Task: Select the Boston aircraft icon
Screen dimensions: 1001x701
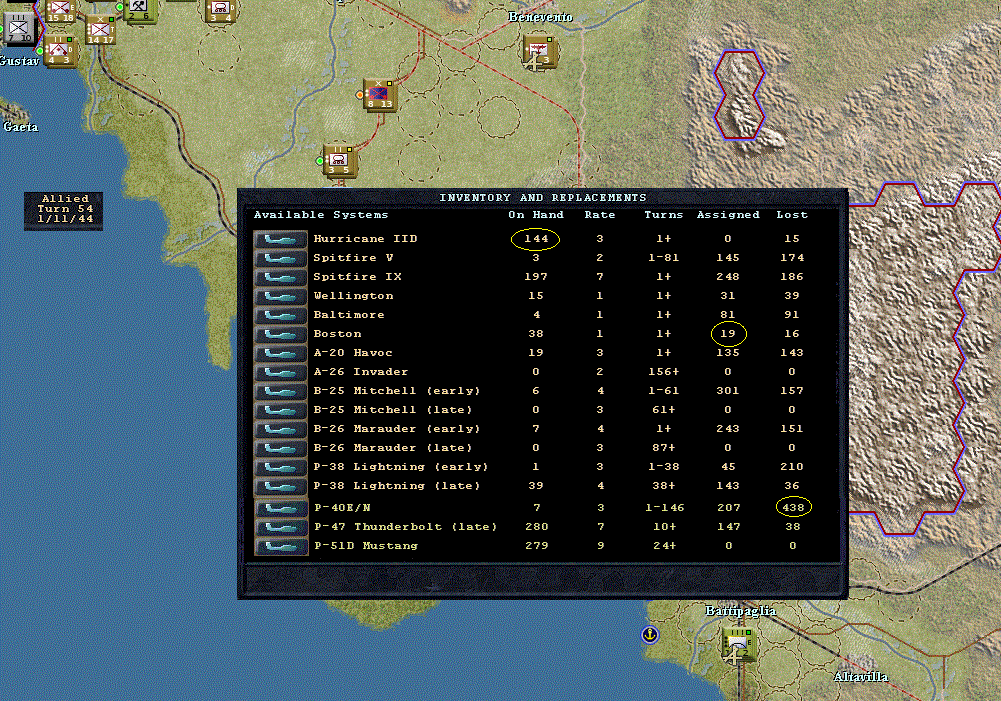Action: 281,335
